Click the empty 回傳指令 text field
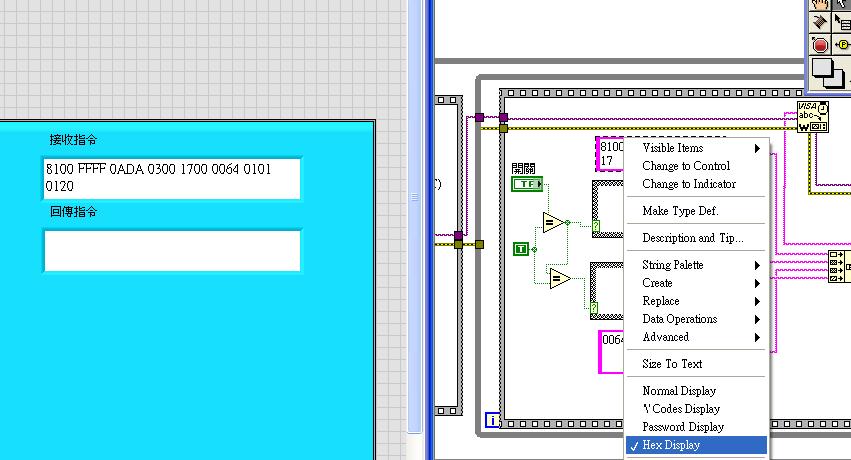This screenshot has height=460, width=851. (x=171, y=250)
